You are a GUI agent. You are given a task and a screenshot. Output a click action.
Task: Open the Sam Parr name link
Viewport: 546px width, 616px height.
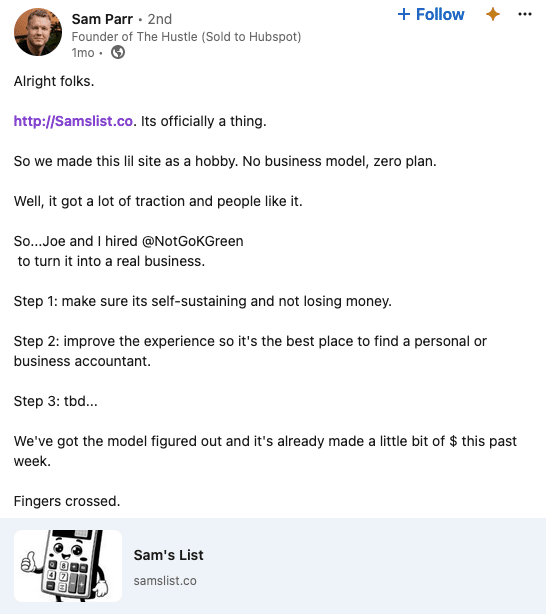(x=102, y=19)
